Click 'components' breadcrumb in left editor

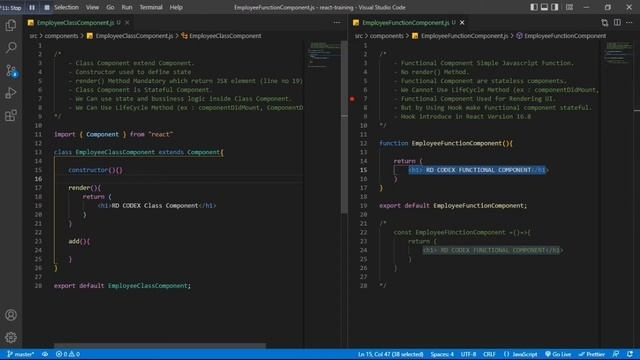(61, 36)
